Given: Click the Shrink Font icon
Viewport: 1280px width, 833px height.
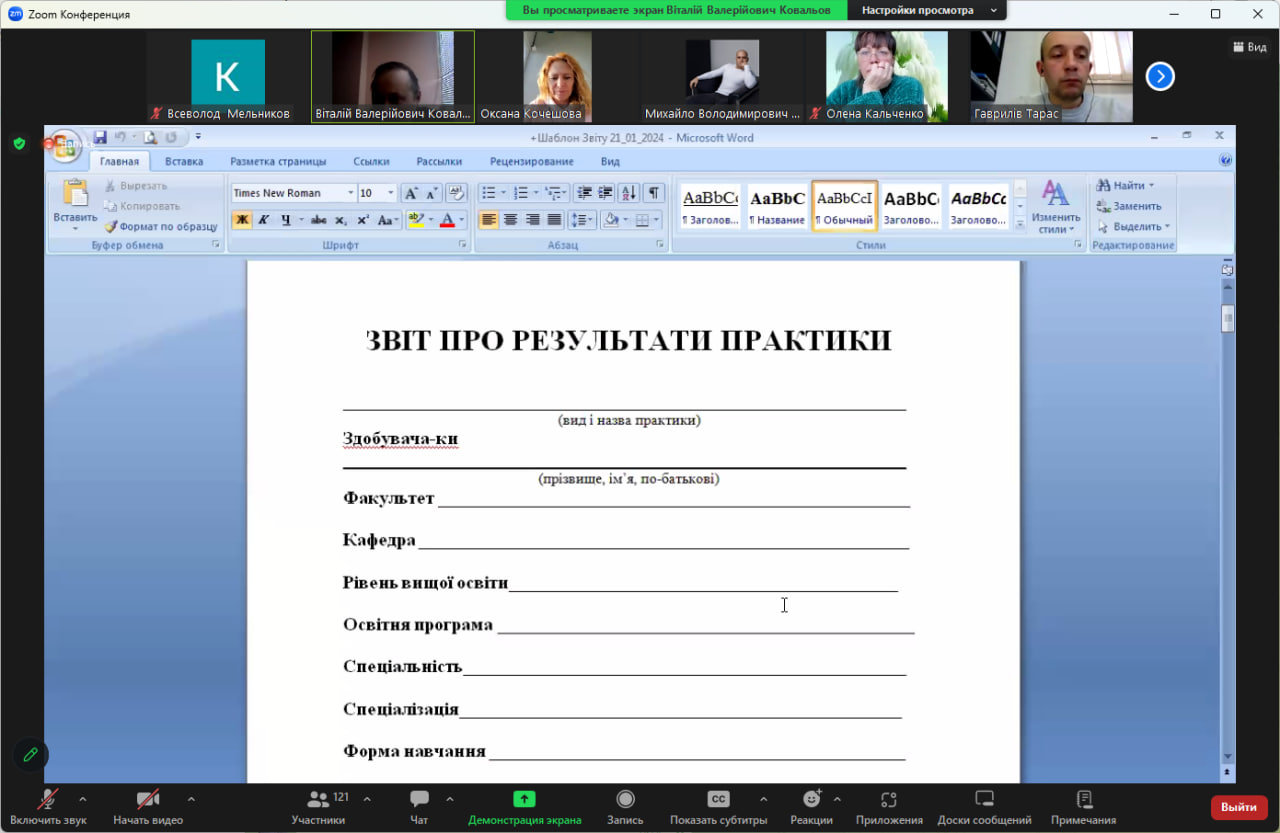Looking at the screenshot, I should pyautogui.click(x=432, y=193).
